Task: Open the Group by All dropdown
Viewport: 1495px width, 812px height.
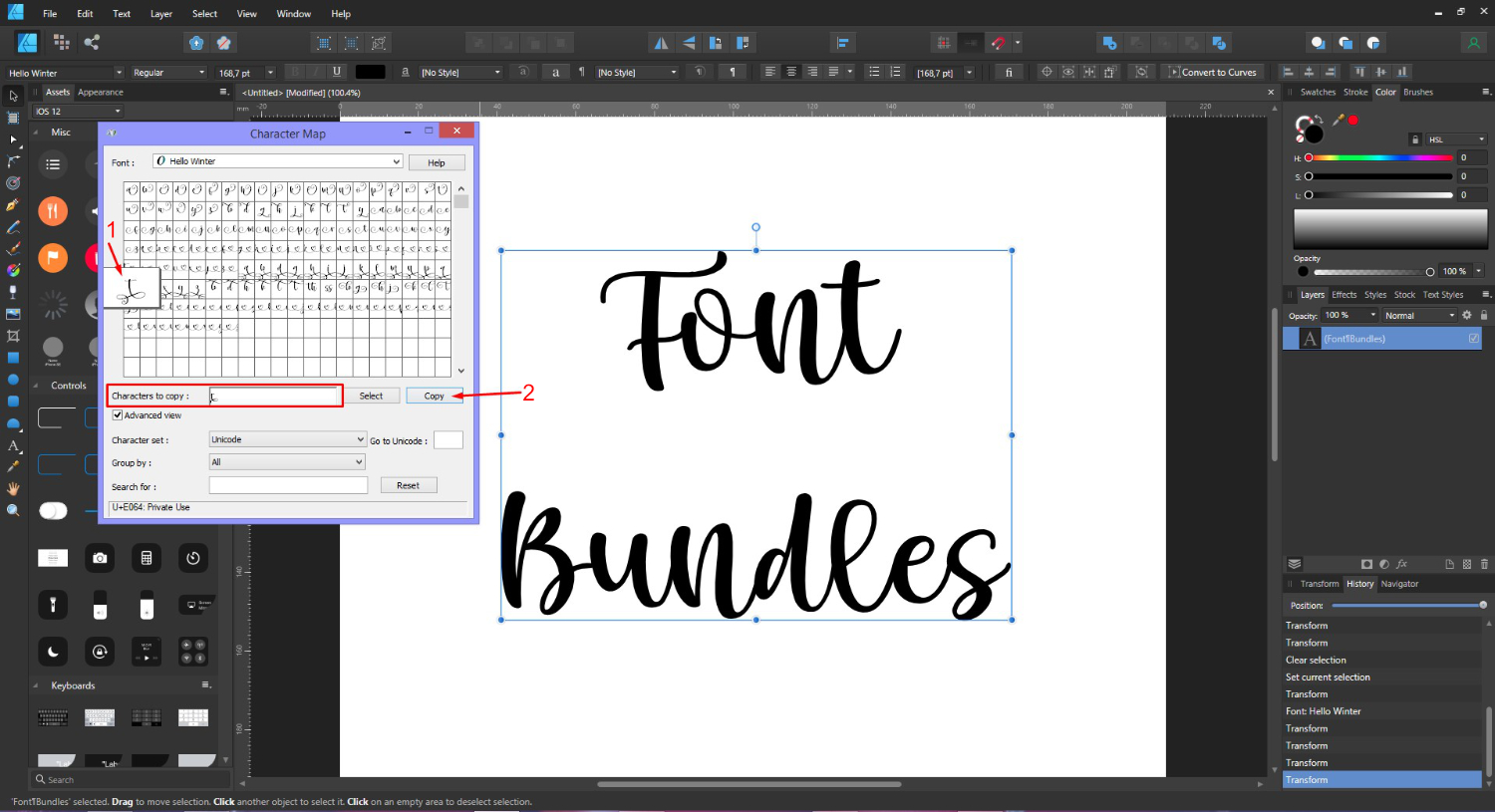Action: click(288, 462)
